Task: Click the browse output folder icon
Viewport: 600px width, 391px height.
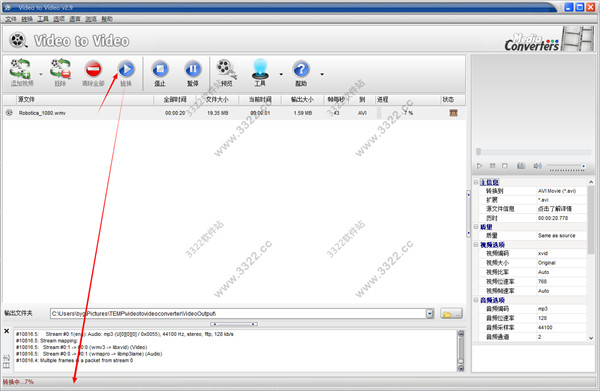Action: (x=451, y=314)
